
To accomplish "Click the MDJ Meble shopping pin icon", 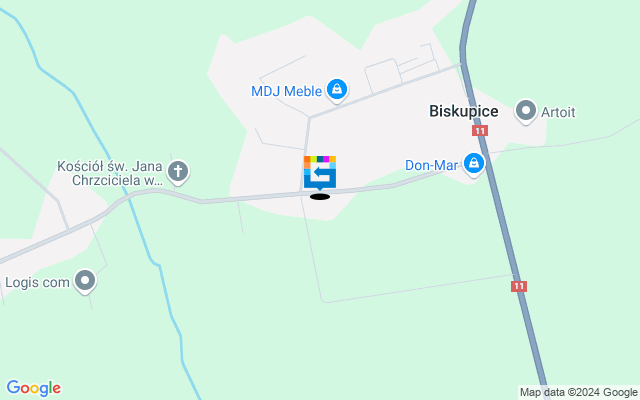I will (x=337, y=90).
